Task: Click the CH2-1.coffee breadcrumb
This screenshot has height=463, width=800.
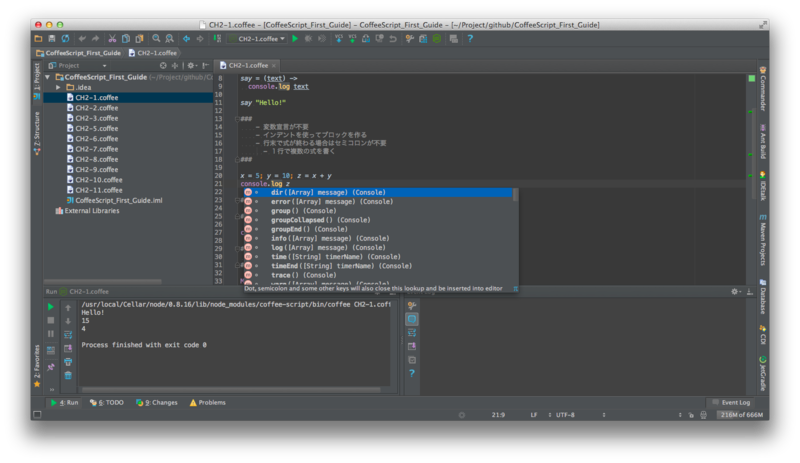Action: click(x=153, y=53)
